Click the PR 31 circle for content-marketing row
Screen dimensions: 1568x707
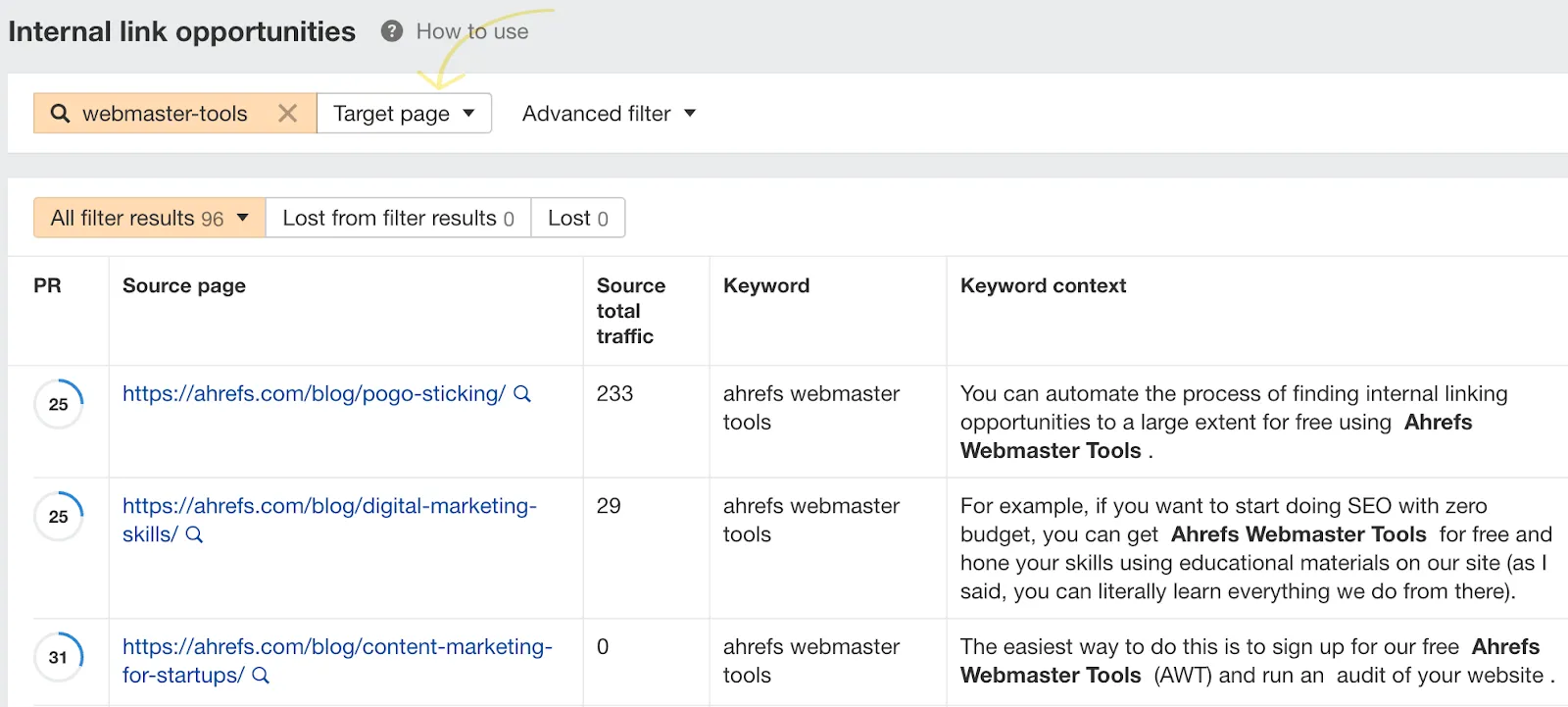pos(59,657)
